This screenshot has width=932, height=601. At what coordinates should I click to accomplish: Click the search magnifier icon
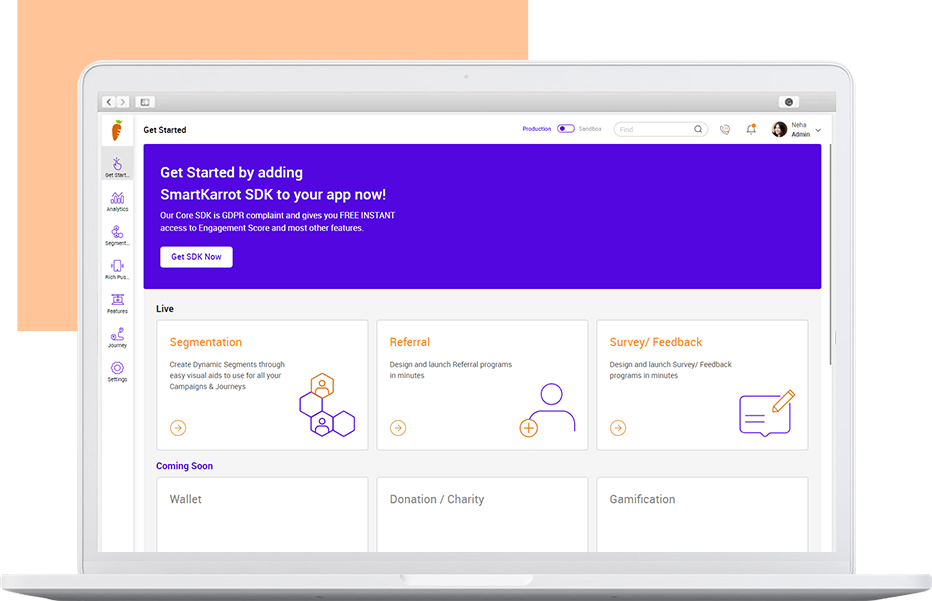click(x=698, y=129)
